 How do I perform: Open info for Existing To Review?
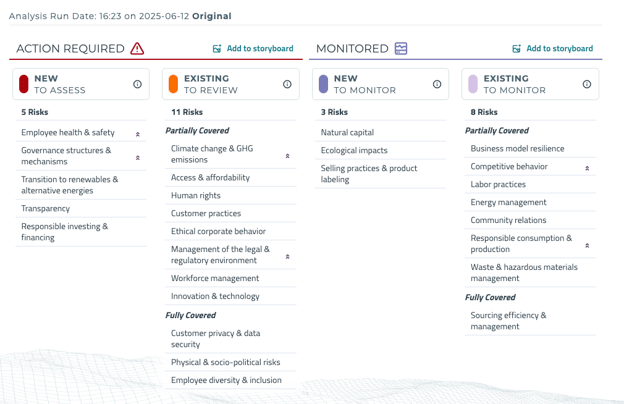click(287, 84)
